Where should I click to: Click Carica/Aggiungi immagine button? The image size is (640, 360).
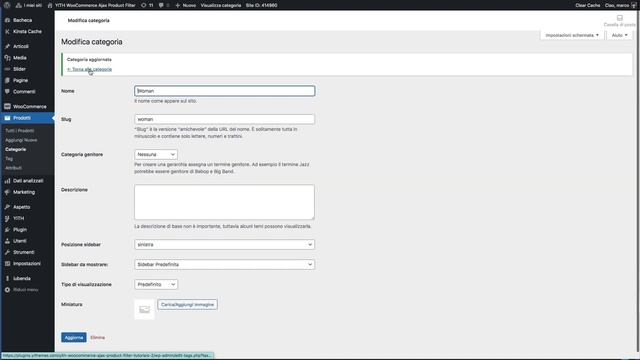[x=187, y=304]
